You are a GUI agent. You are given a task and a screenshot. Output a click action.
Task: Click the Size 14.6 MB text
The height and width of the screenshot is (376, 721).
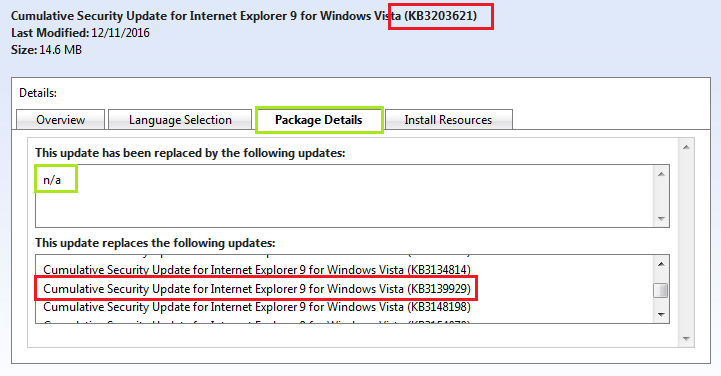46,50
